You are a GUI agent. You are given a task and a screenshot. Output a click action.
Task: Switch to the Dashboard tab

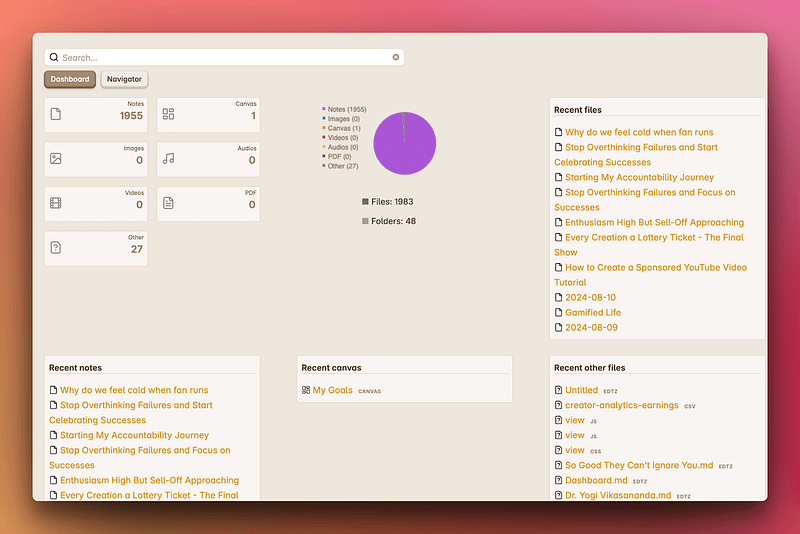pos(70,79)
